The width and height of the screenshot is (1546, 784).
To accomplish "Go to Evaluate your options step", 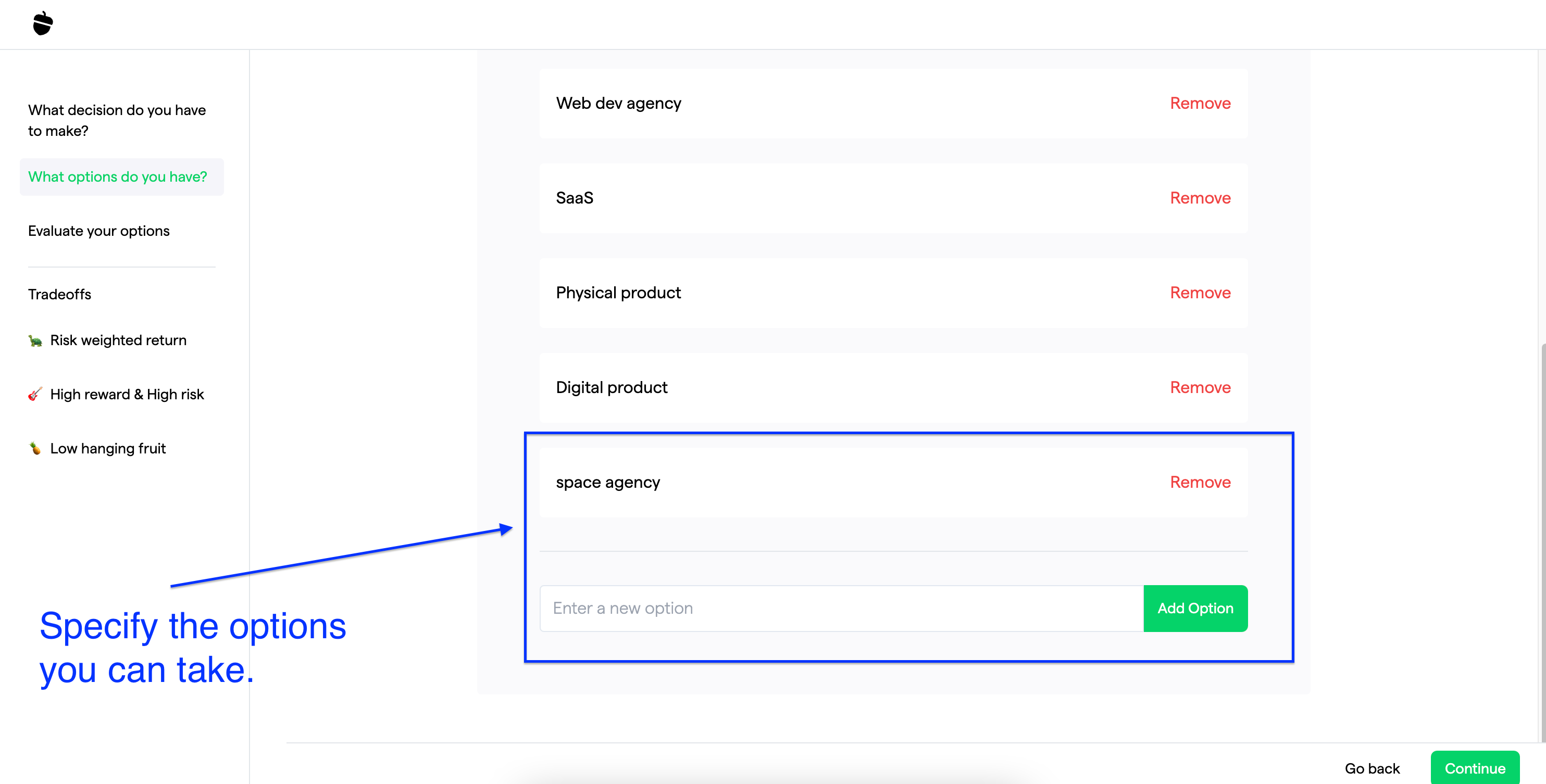I will [99, 231].
